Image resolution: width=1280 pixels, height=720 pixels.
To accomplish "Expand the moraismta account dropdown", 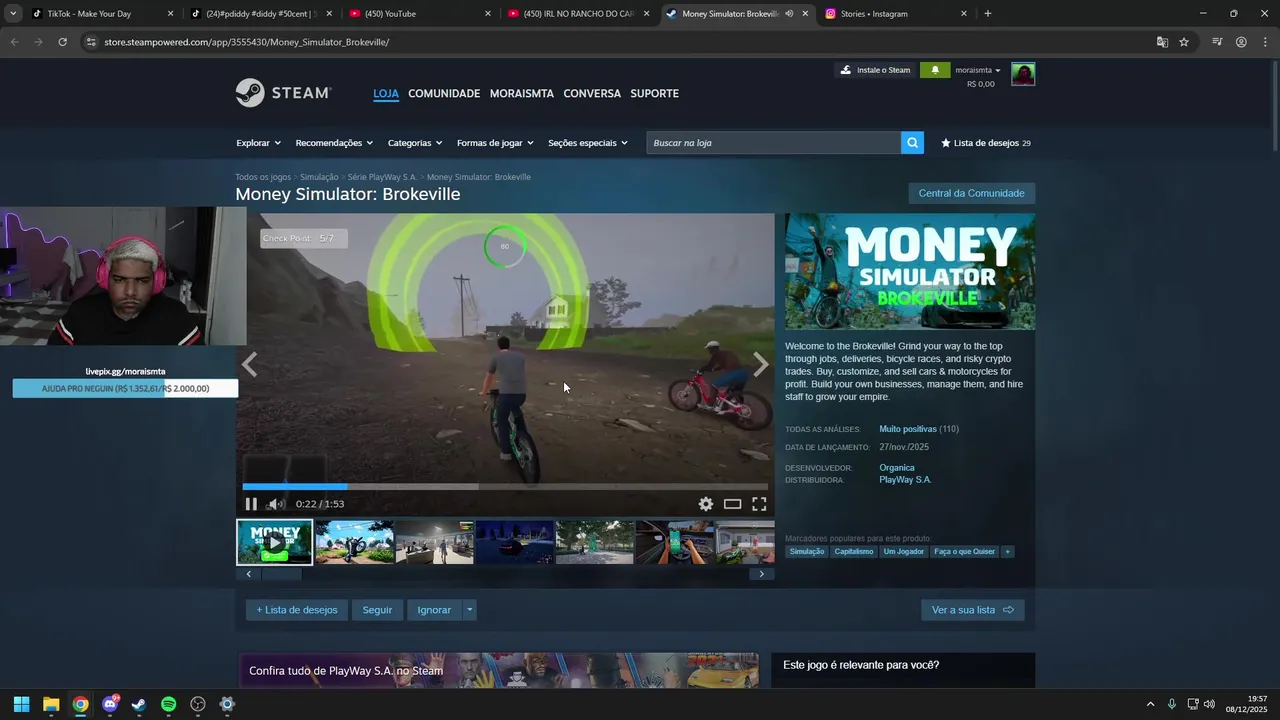I will point(978,70).
